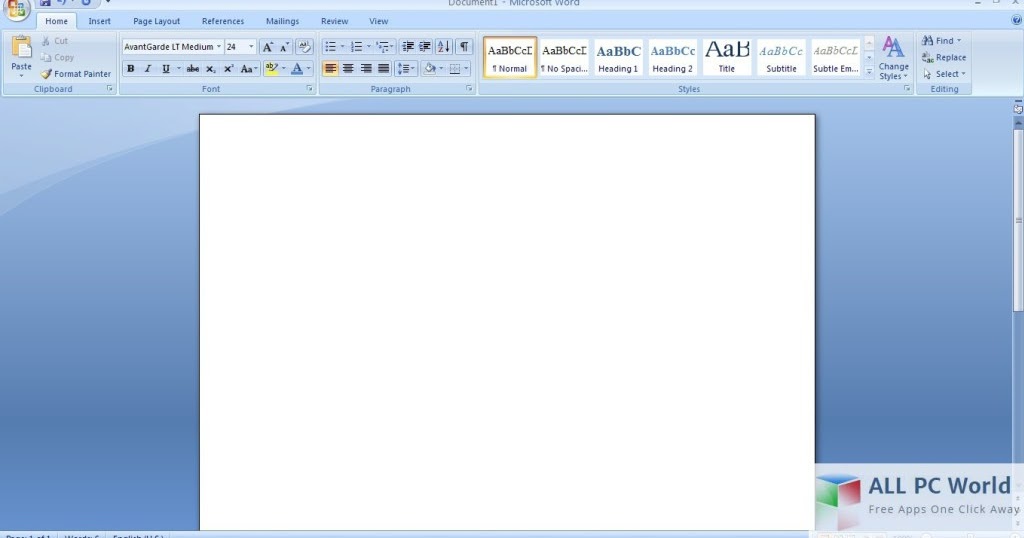This screenshot has height=538, width=1024.
Task: Click the Office Button
Action: tap(16, 8)
